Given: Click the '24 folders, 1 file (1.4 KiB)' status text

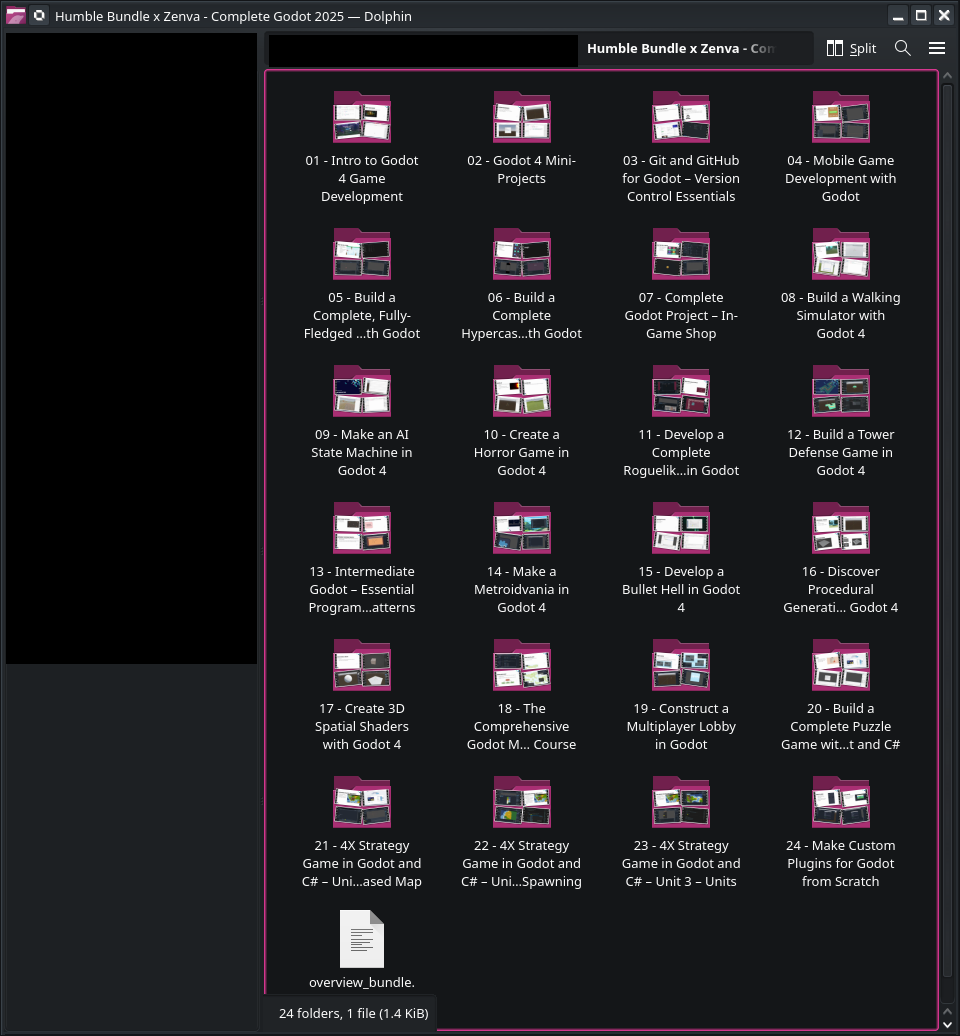Looking at the screenshot, I should (x=353, y=1013).
